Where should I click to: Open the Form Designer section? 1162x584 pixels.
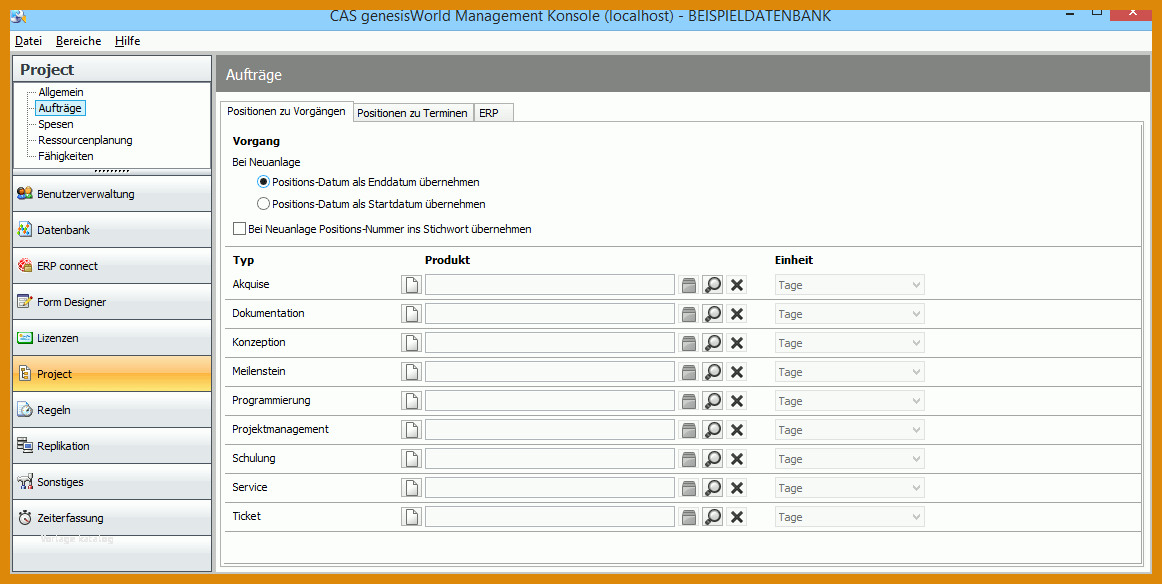pos(112,302)
